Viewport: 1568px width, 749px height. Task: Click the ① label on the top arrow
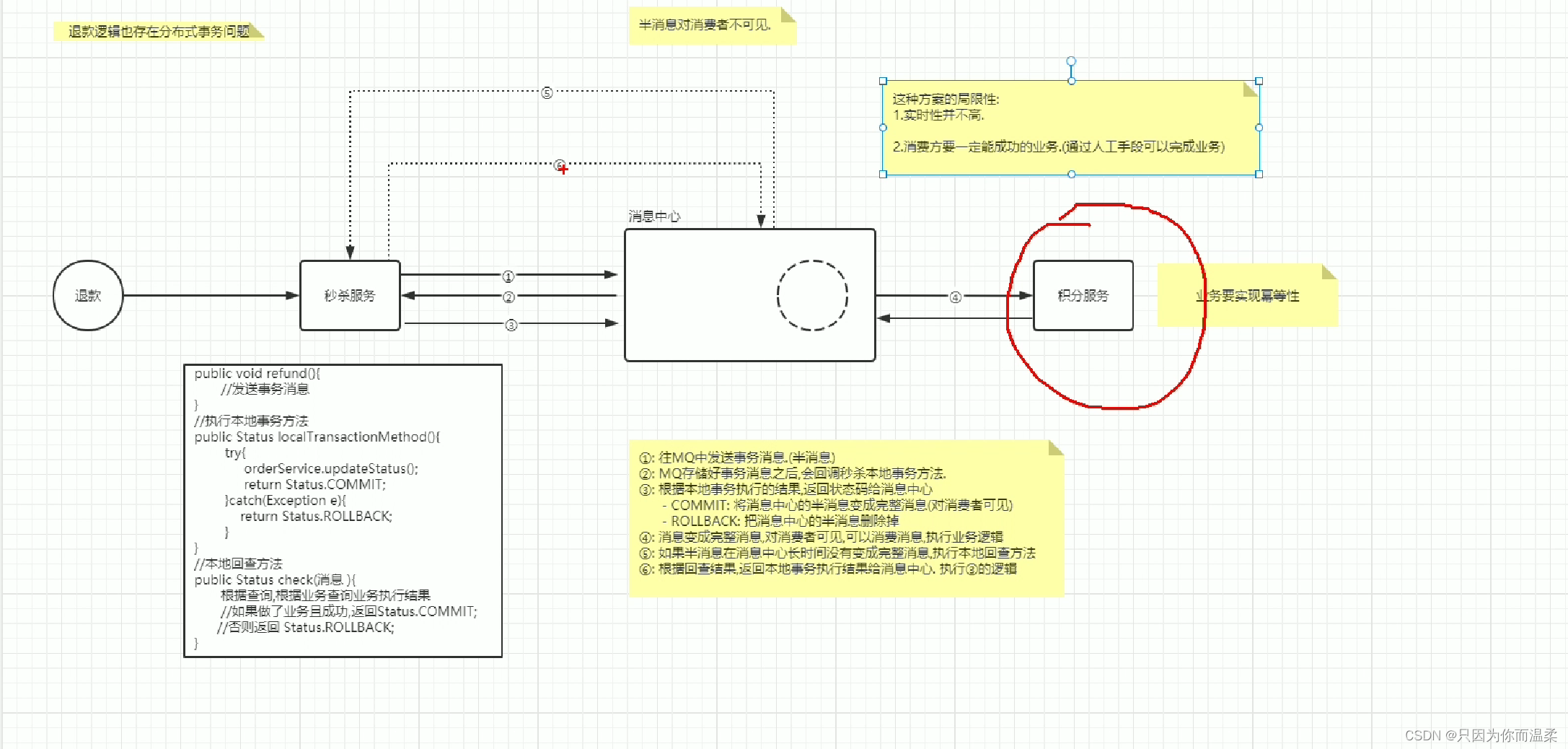[x=508, y=276]
